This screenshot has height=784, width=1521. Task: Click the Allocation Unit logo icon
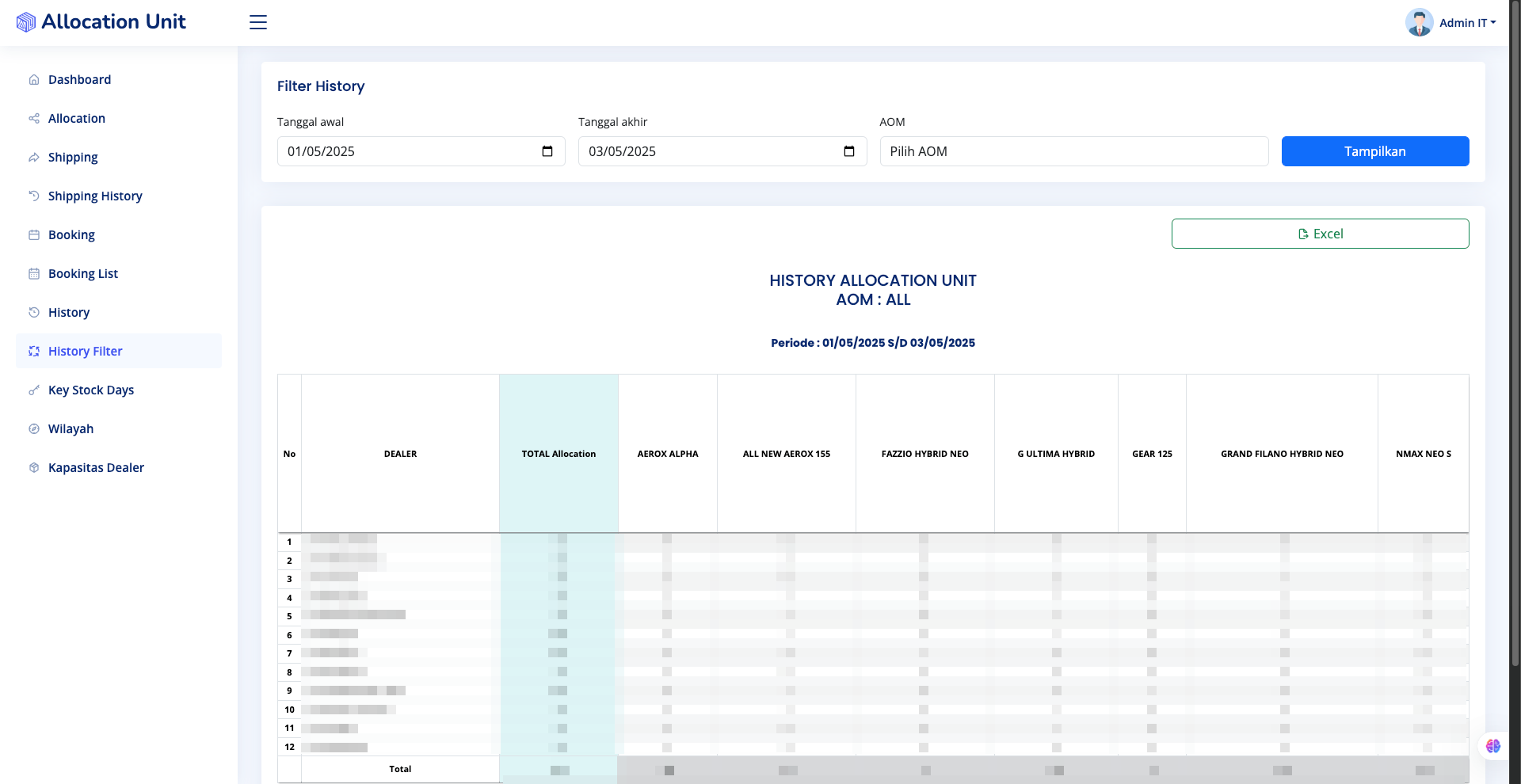(26, 22)
